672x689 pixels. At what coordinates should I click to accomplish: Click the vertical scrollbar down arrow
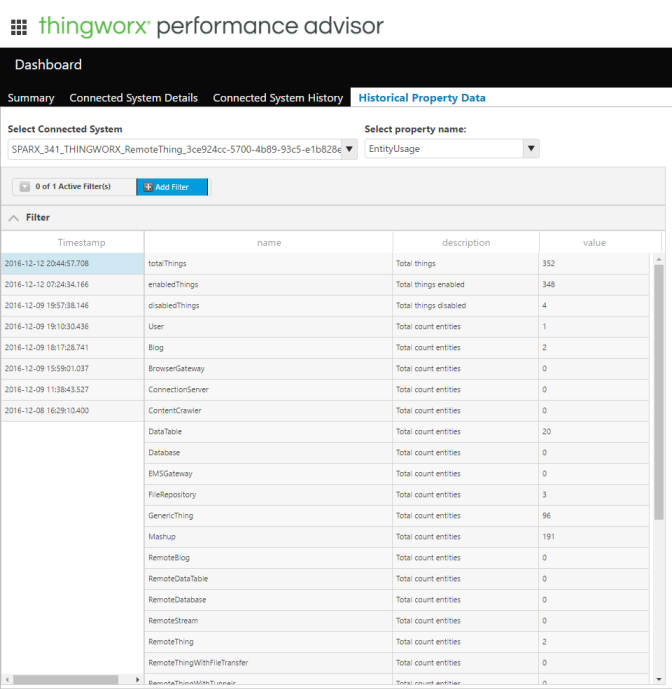659,680
